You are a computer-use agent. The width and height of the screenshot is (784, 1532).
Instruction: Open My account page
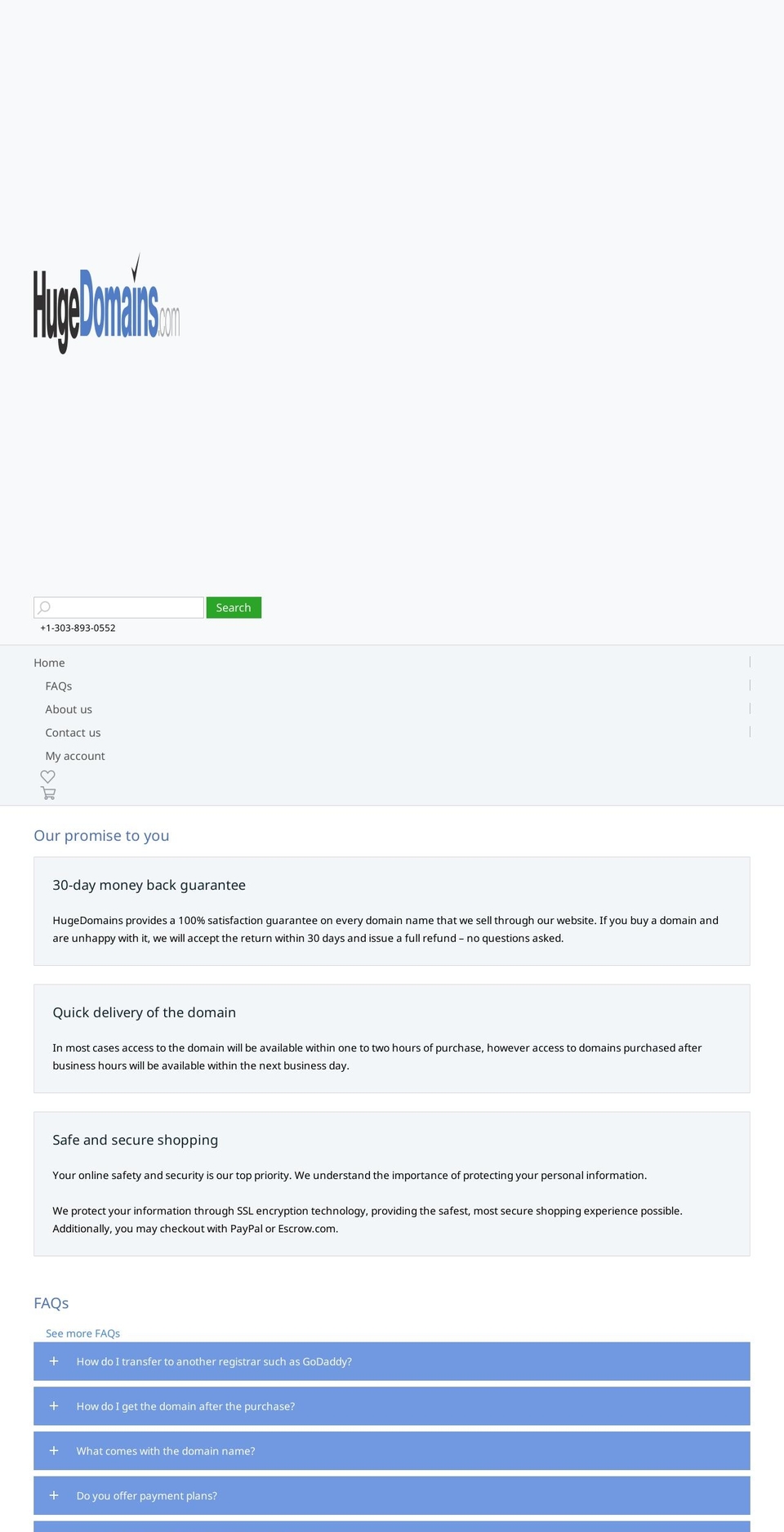tap(75, 756)
